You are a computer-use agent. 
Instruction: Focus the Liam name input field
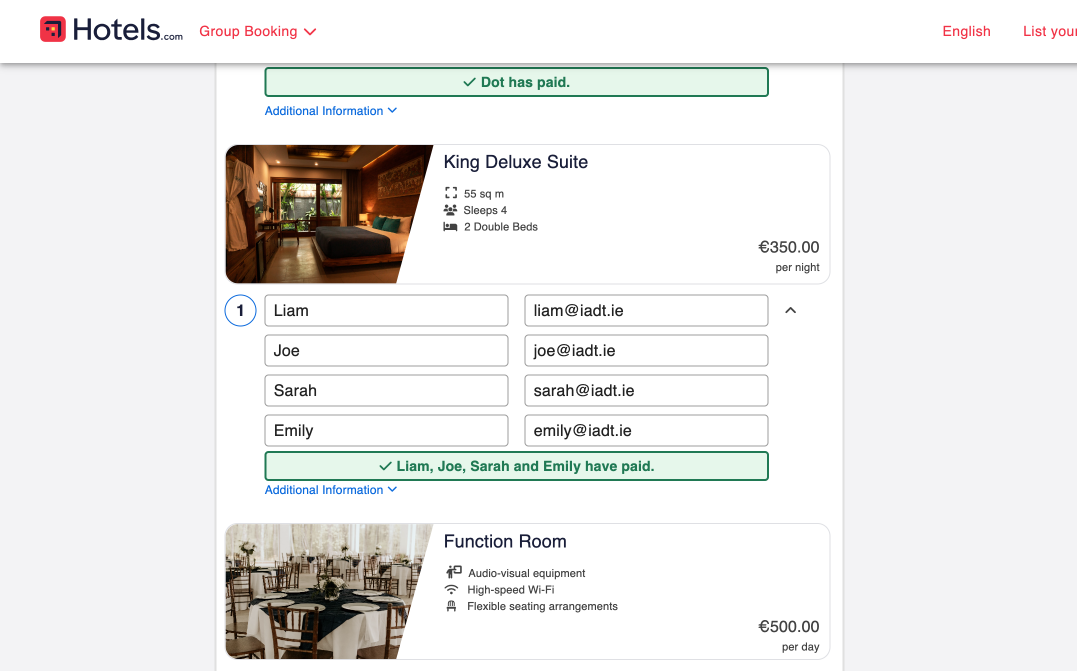[x=386, y=311]
